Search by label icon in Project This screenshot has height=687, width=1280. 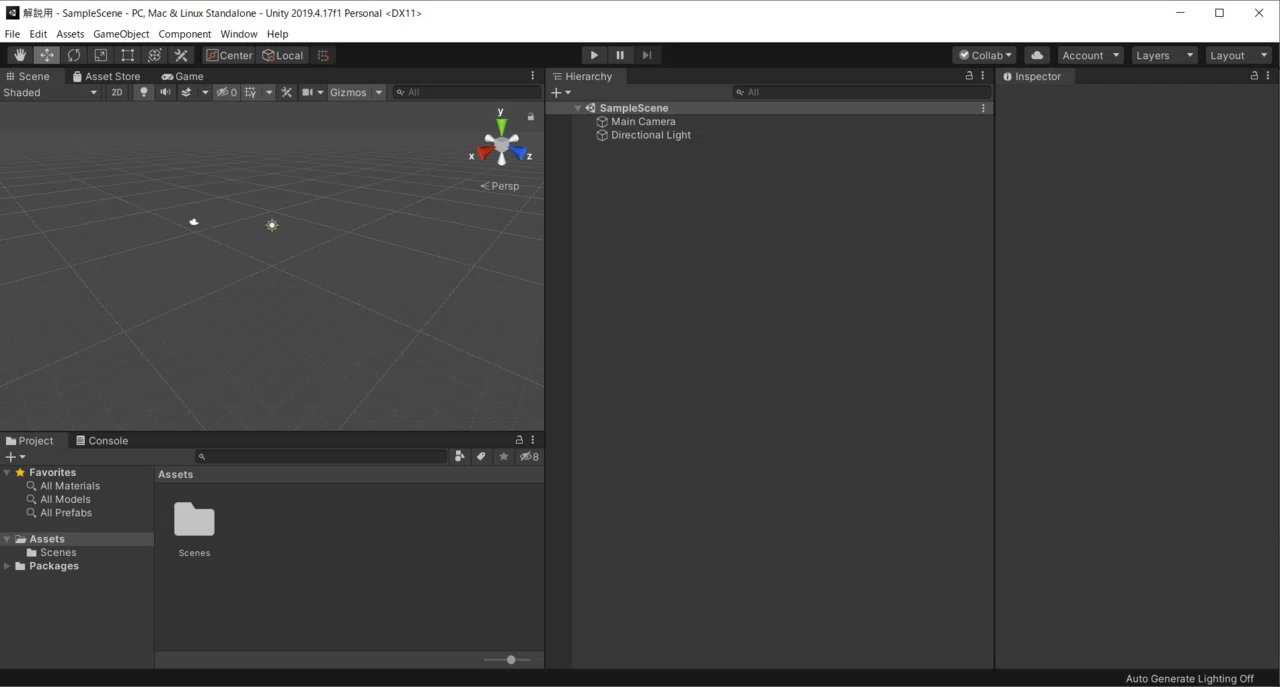481,456
